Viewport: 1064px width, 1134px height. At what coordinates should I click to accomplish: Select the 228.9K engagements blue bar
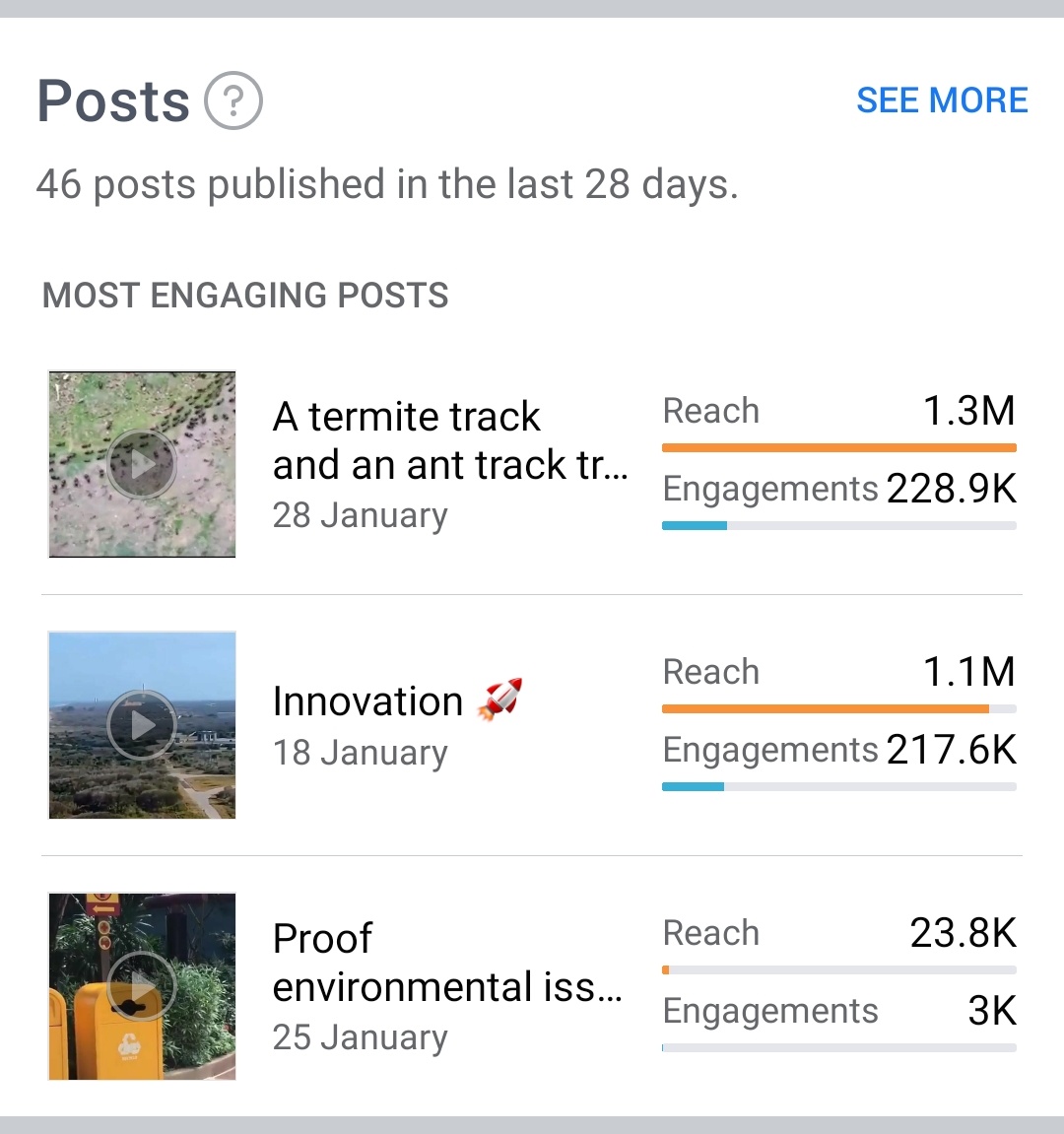point(839,526)
